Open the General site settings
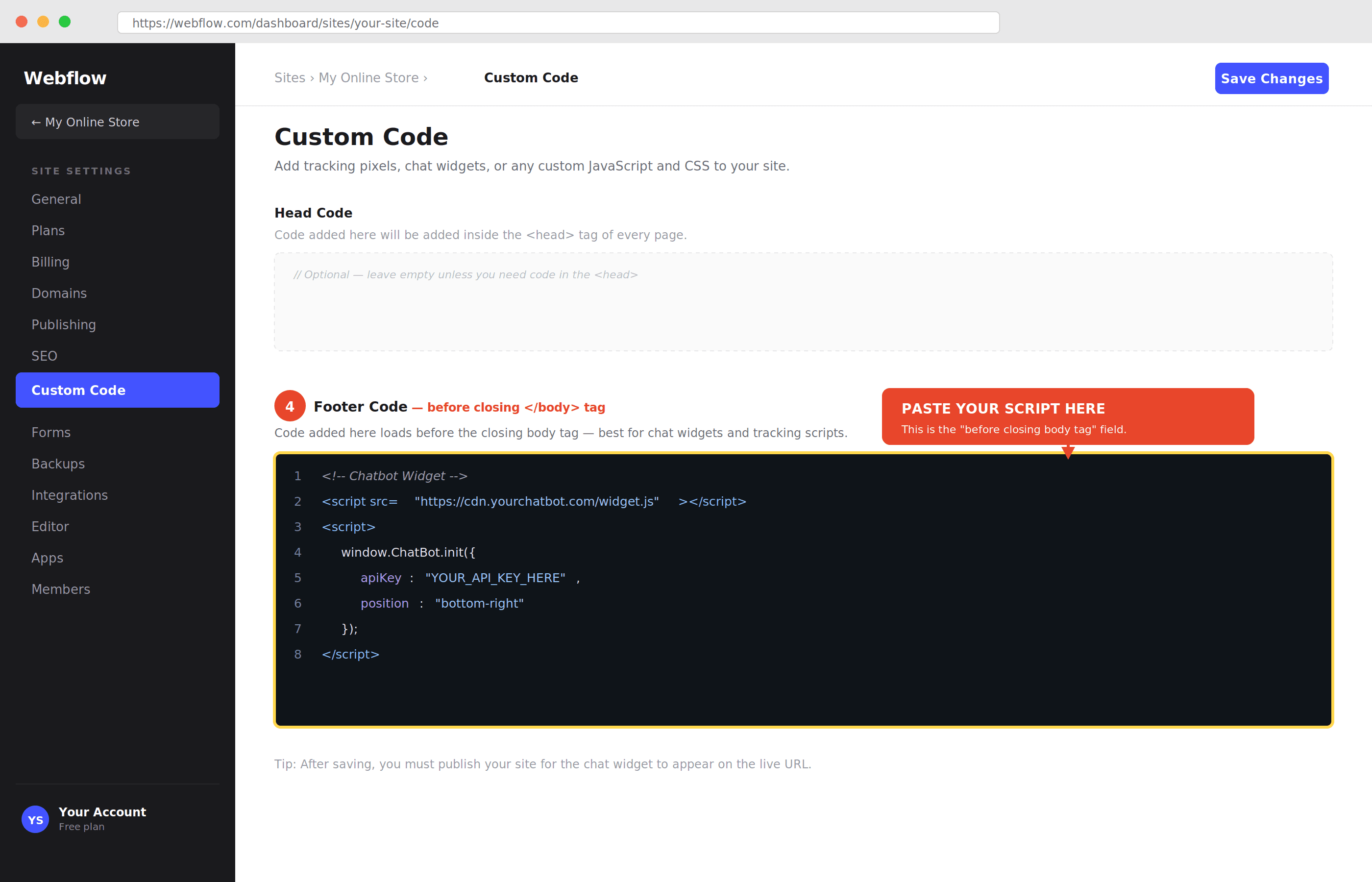This screenshot has width=1372, height=882. click(56, 199)
